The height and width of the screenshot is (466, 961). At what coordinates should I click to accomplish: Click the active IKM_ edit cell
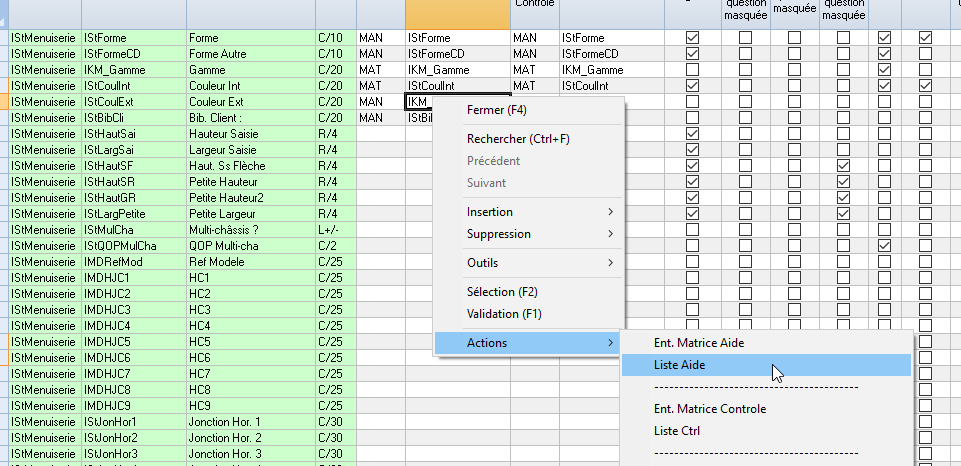[x=418, y=102]
